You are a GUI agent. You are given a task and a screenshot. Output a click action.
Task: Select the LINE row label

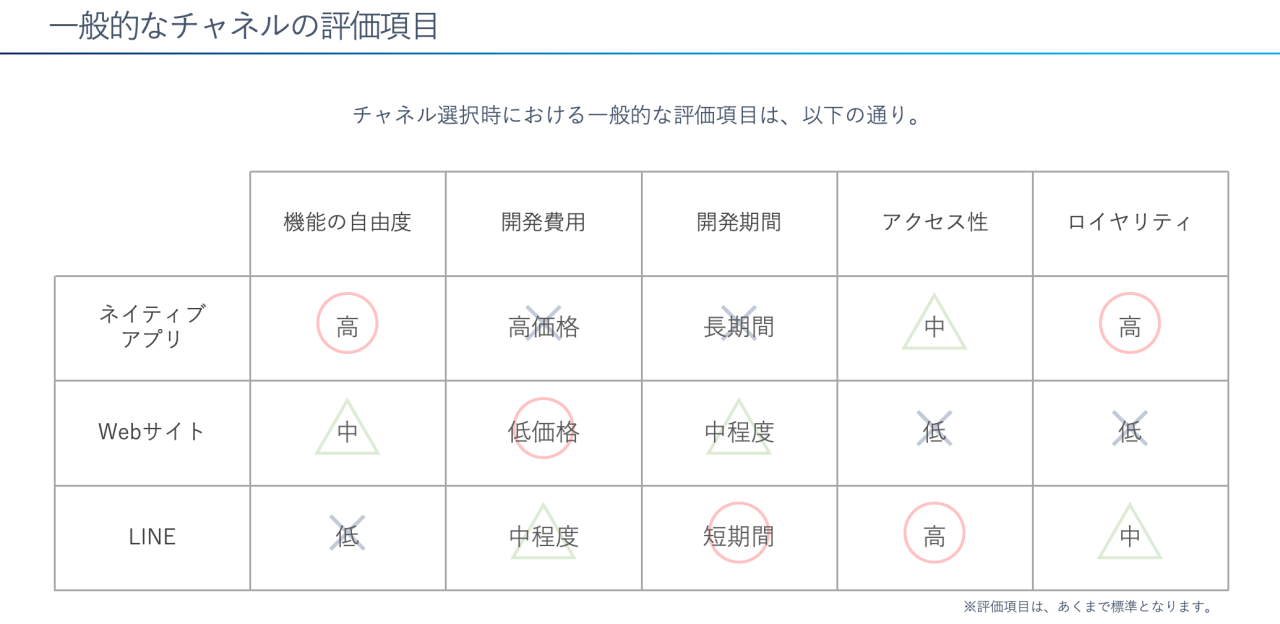coord(152,537)
